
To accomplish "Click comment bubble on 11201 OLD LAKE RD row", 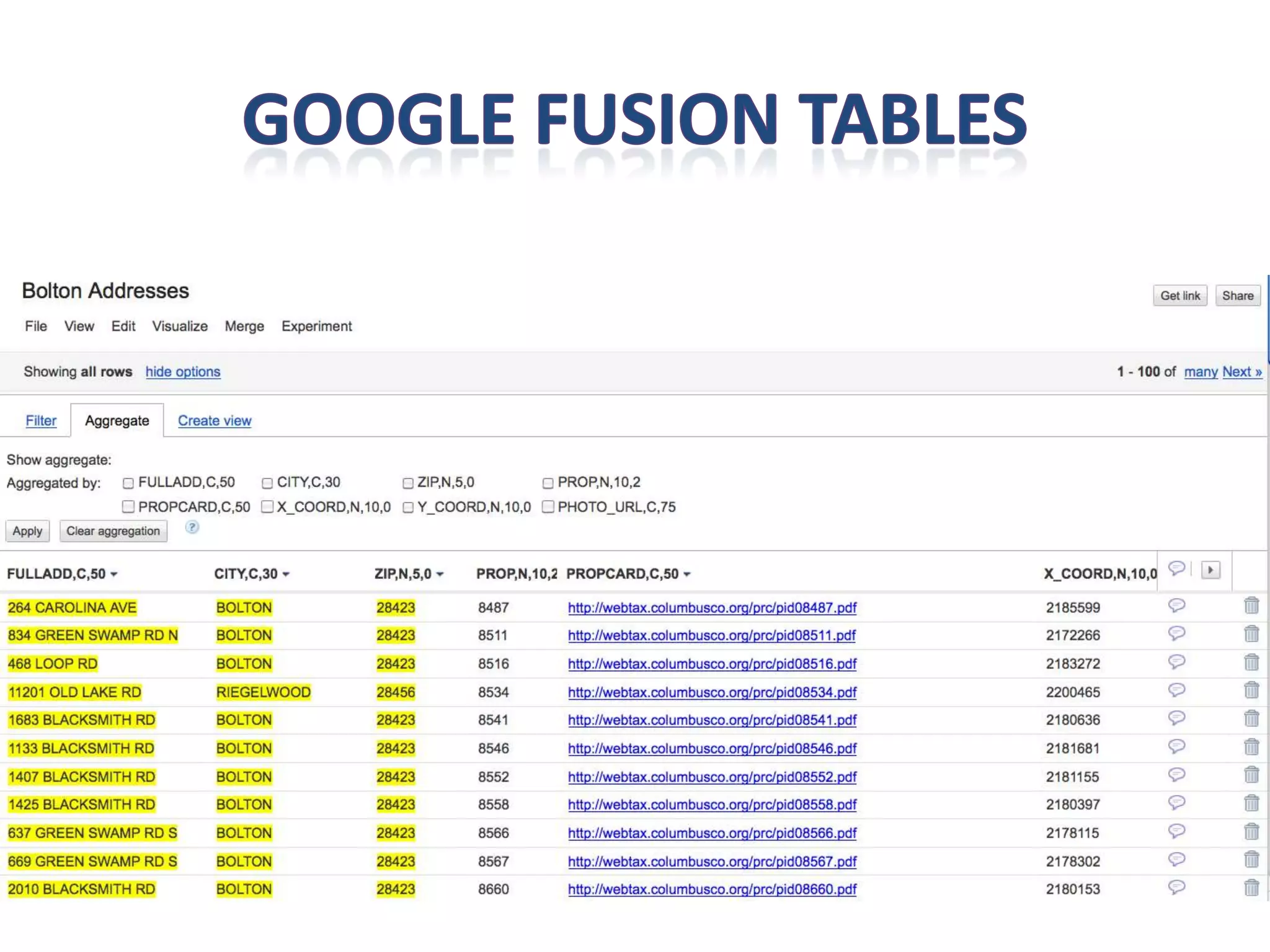I will tap(1176, 690).
